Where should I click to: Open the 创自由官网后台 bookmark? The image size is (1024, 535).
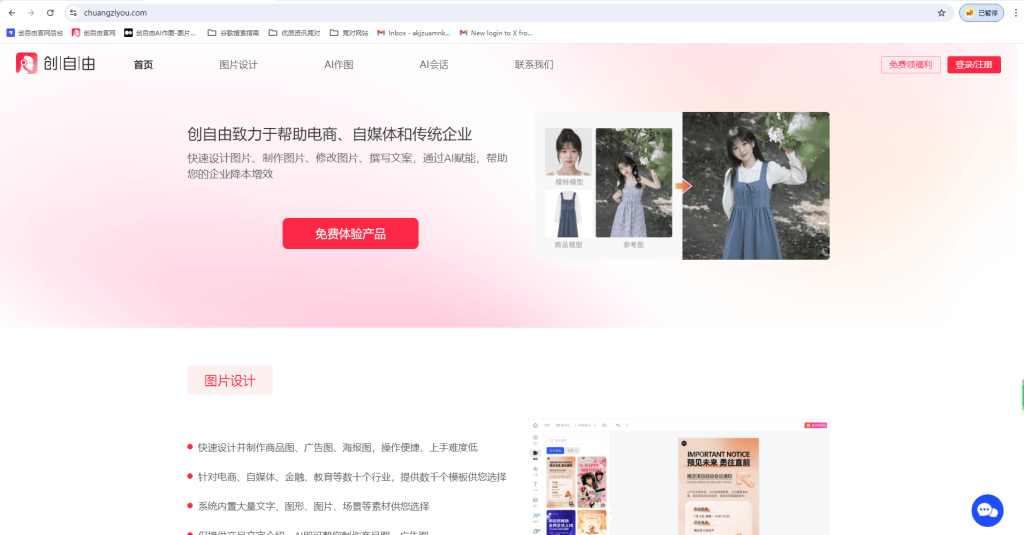(35, 33)
